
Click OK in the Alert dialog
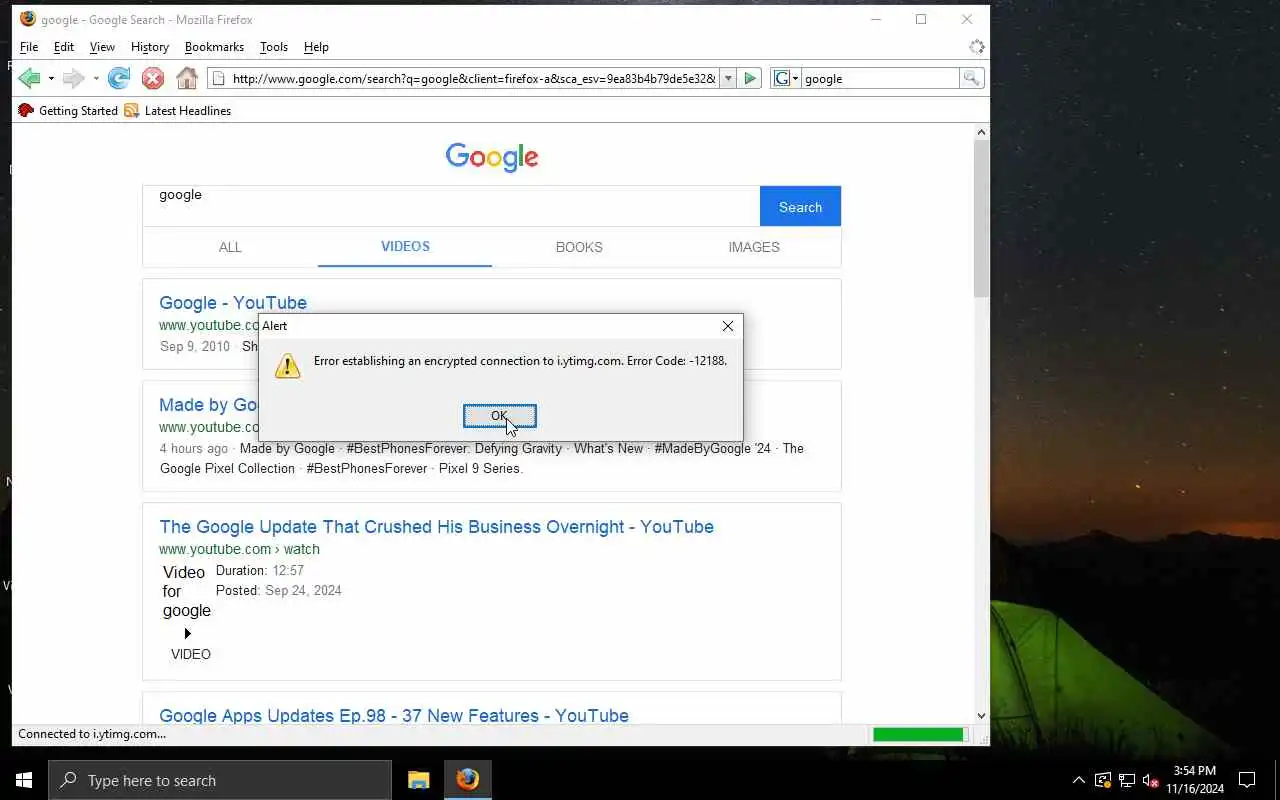pos(500,416)
